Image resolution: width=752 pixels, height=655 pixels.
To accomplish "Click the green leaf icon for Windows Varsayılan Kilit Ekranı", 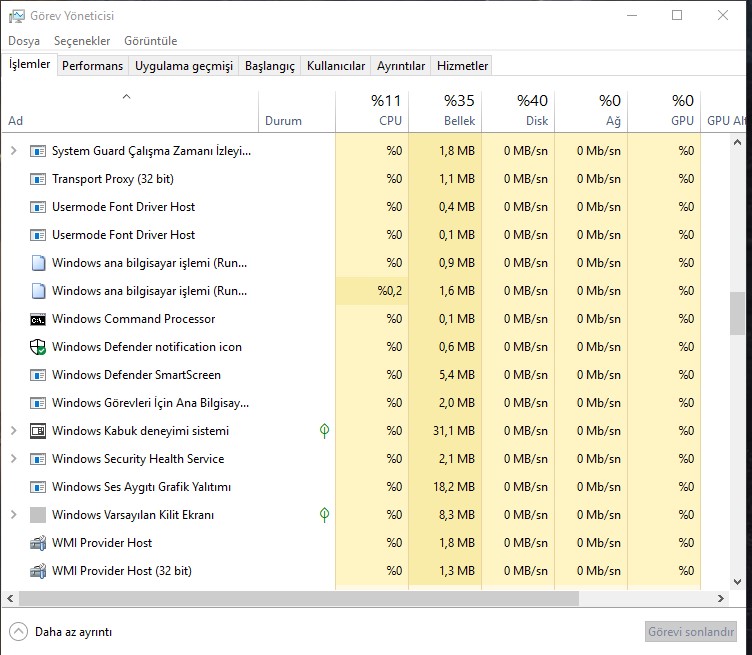I will 324,515.
